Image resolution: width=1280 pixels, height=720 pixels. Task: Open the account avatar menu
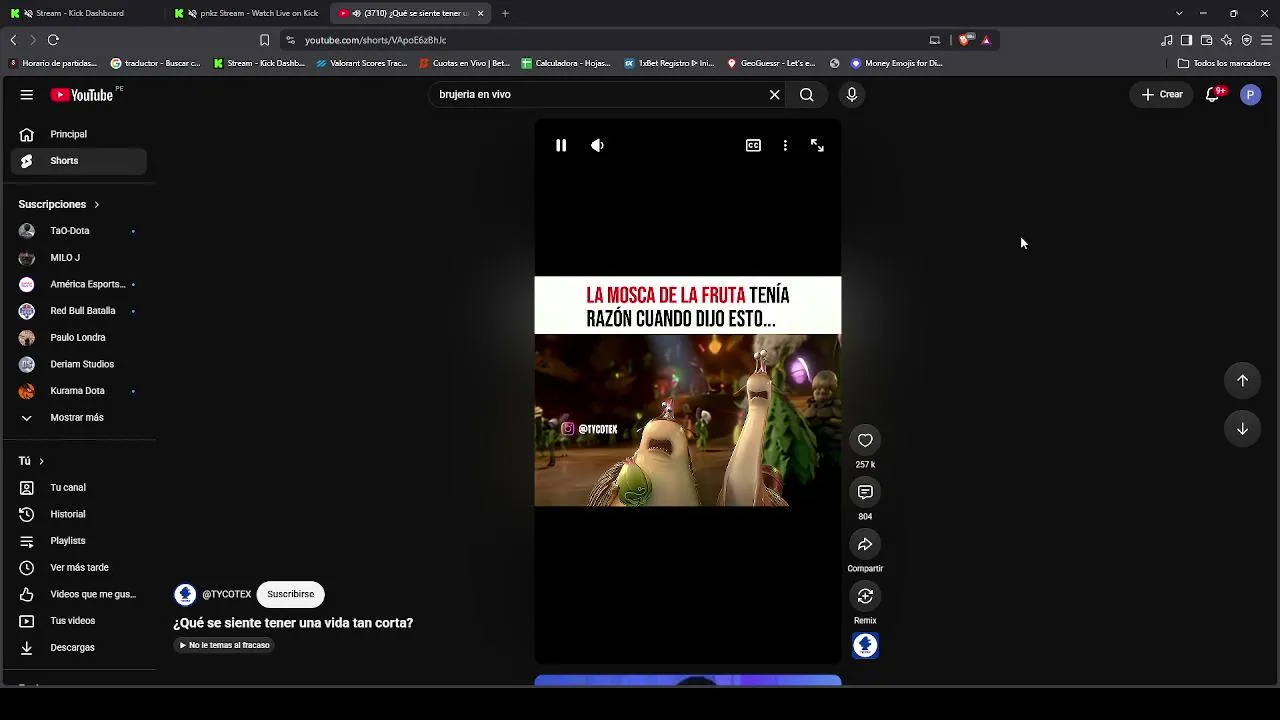pos(1250,95)
